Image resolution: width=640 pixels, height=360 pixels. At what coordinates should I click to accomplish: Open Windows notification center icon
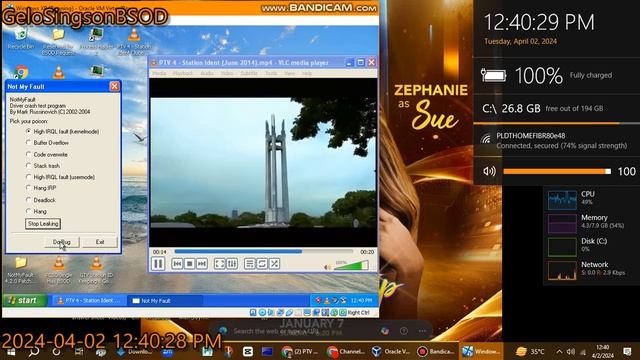(x=627, y=351)
